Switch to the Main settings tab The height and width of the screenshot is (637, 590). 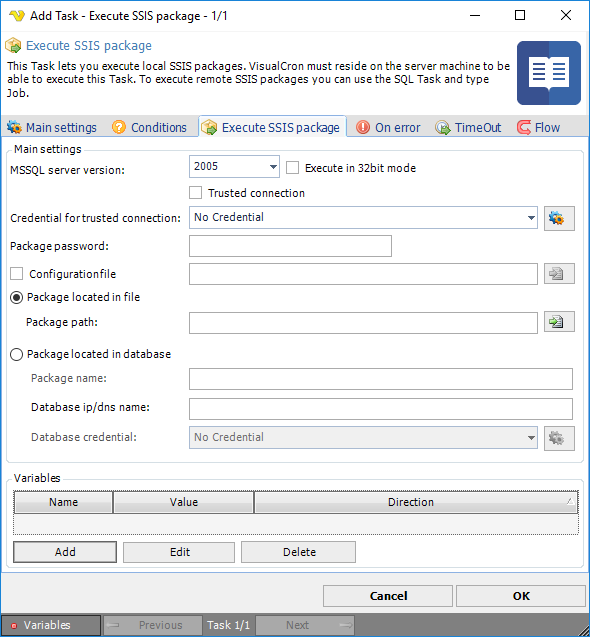click(x=52, y=128)
